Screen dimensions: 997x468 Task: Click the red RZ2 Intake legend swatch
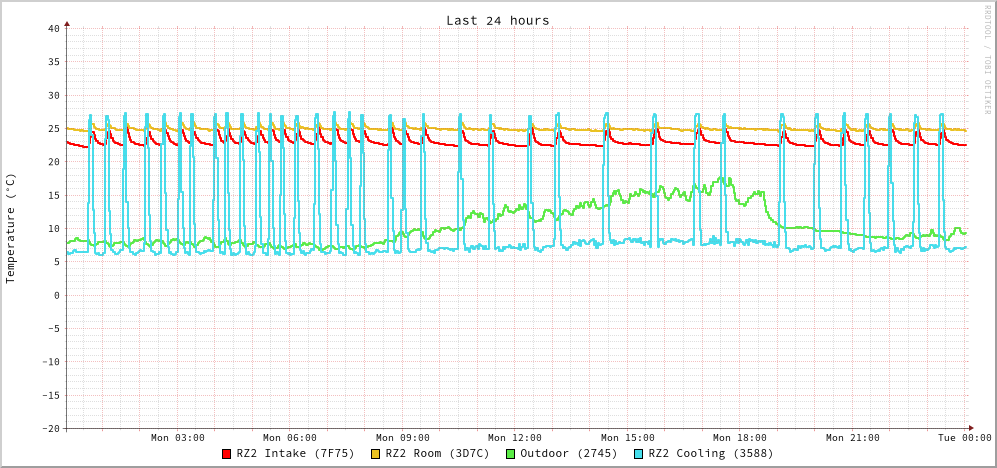pos(227,454)
